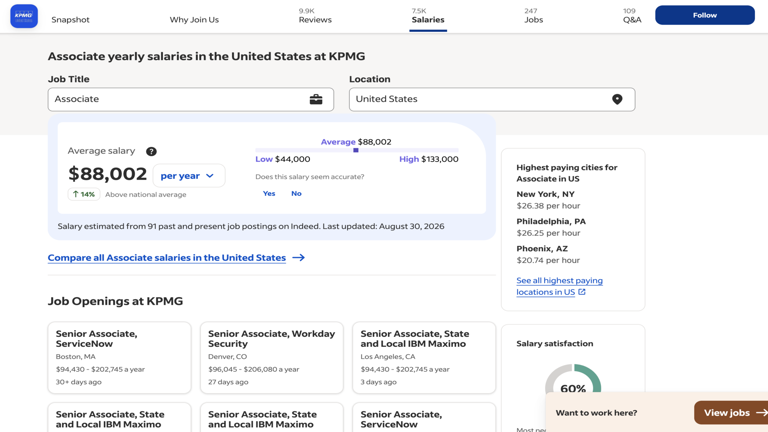The width and height of the screenshot is (768, 432).
Task: Click the external link icon beside locations in US
Action: click(582, 292)
